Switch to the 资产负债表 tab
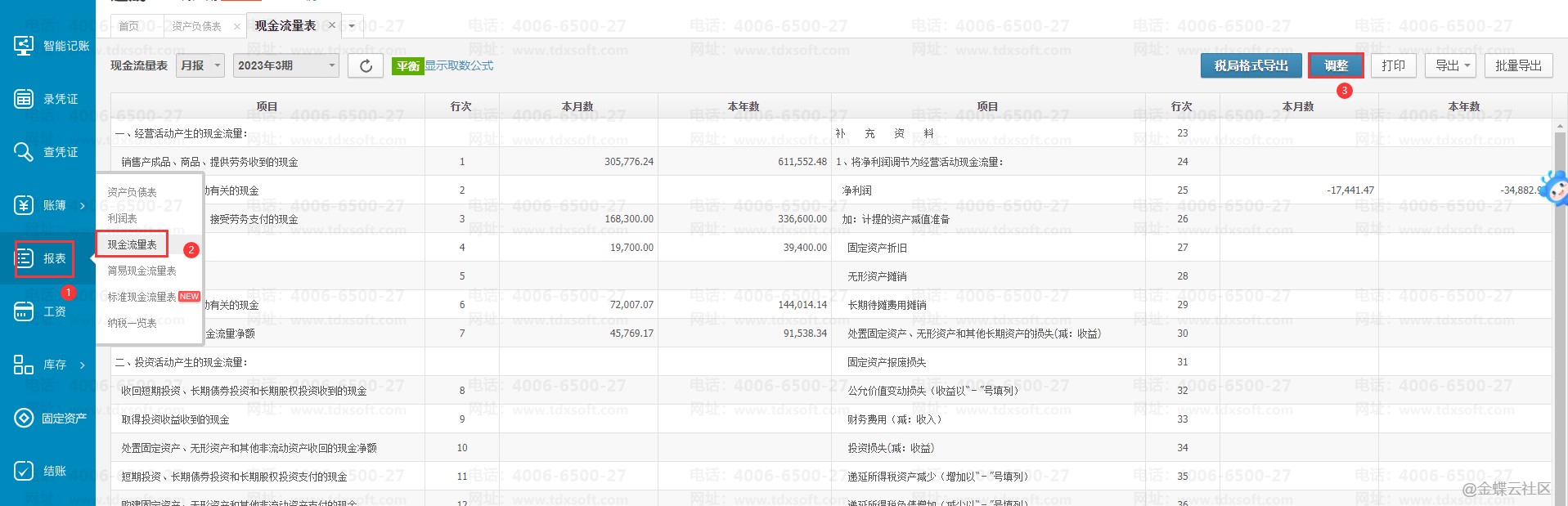Image resolution: width=1568 pixels, height=506 pixels. [196, 26]
